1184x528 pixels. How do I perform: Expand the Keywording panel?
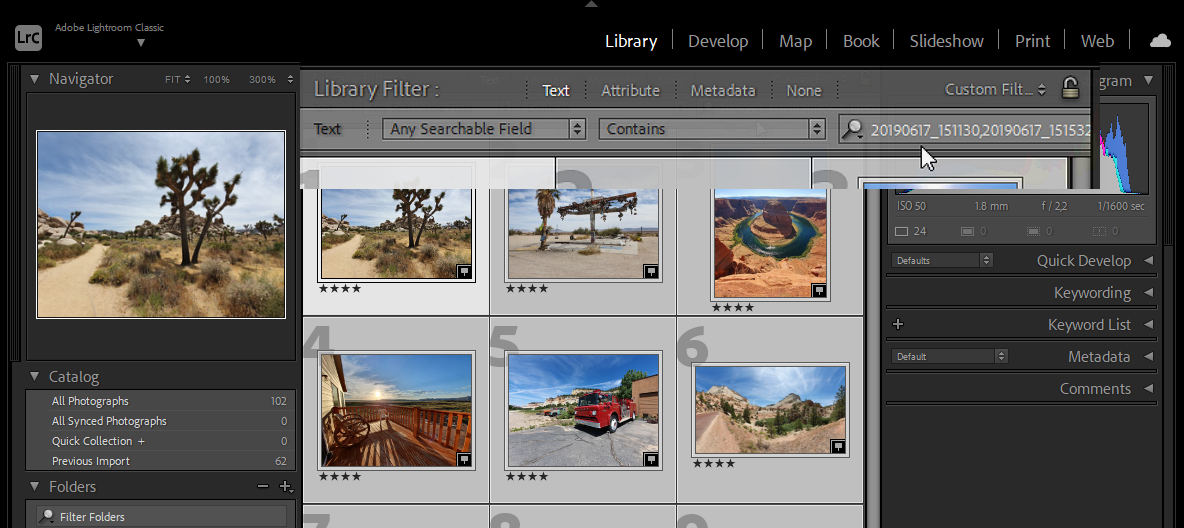pos(1149,292)
